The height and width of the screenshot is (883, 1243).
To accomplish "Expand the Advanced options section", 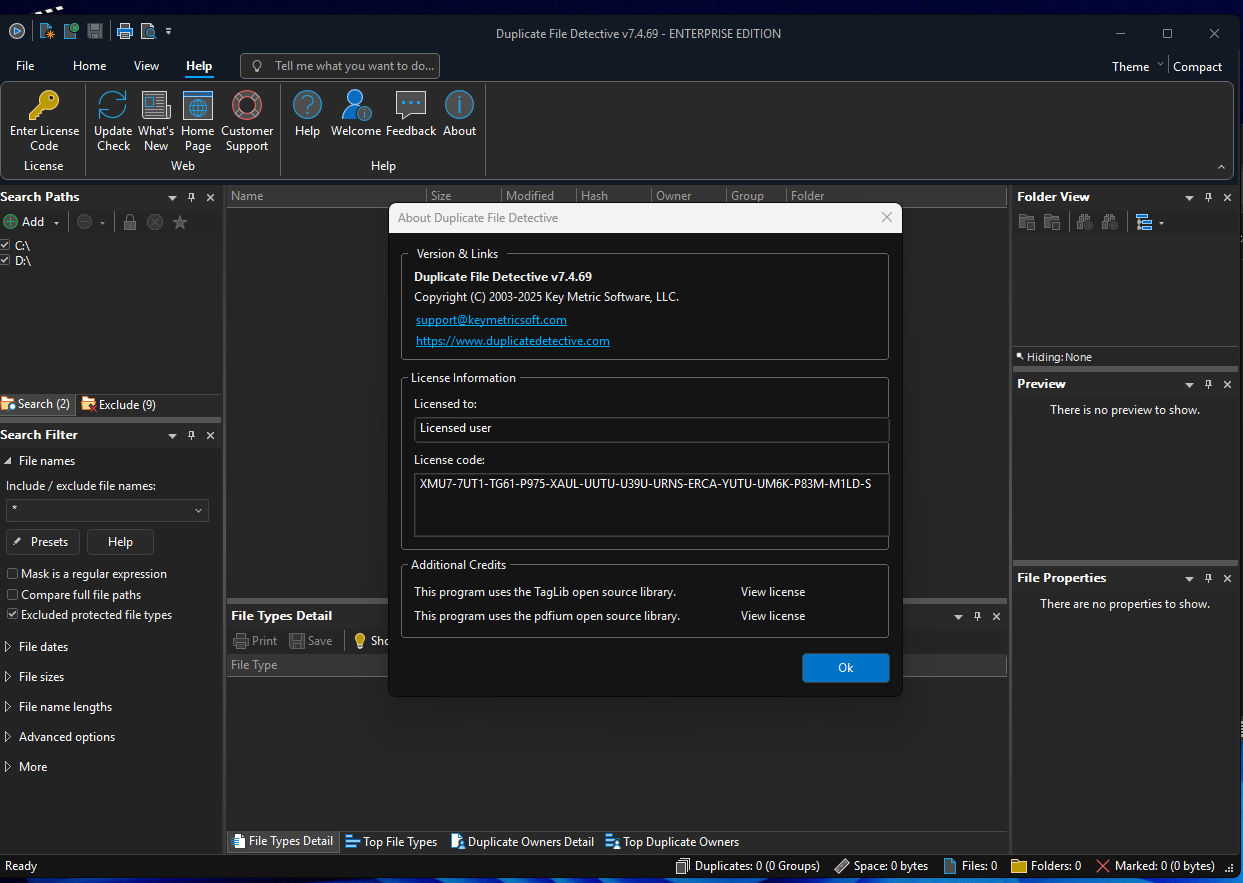I will 8,737.
